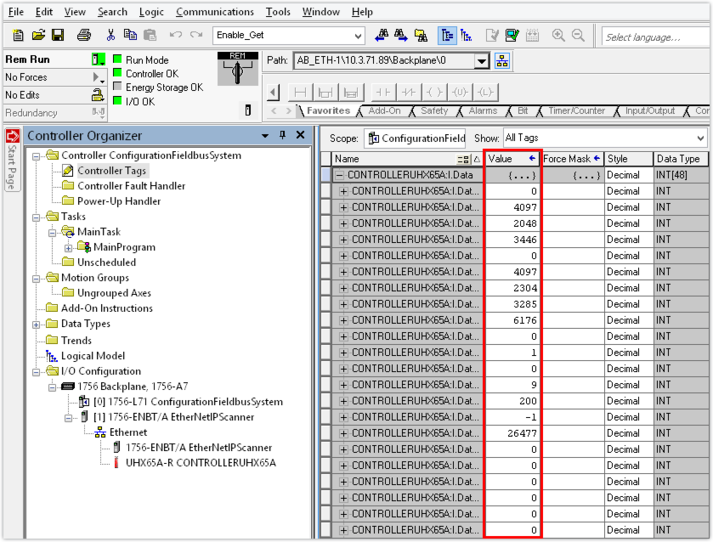Open the RSWho network browse icon

pos(502,60)
